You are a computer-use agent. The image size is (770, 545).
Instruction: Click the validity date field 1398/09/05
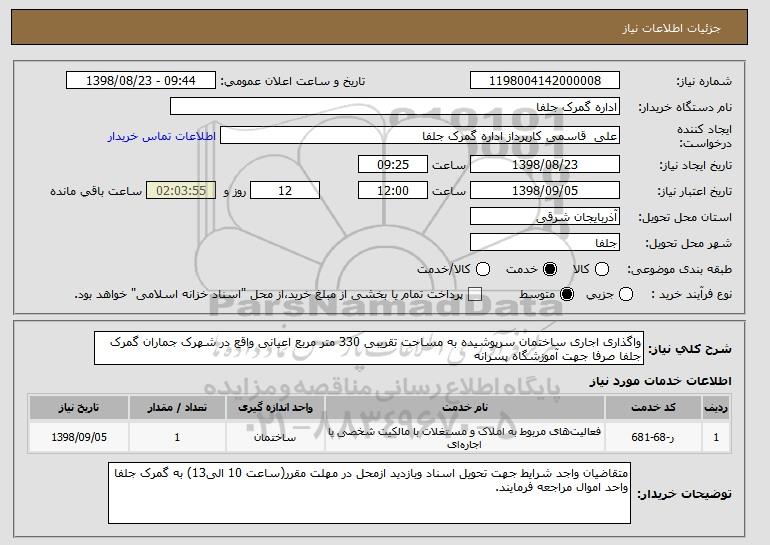pos(545,191)
